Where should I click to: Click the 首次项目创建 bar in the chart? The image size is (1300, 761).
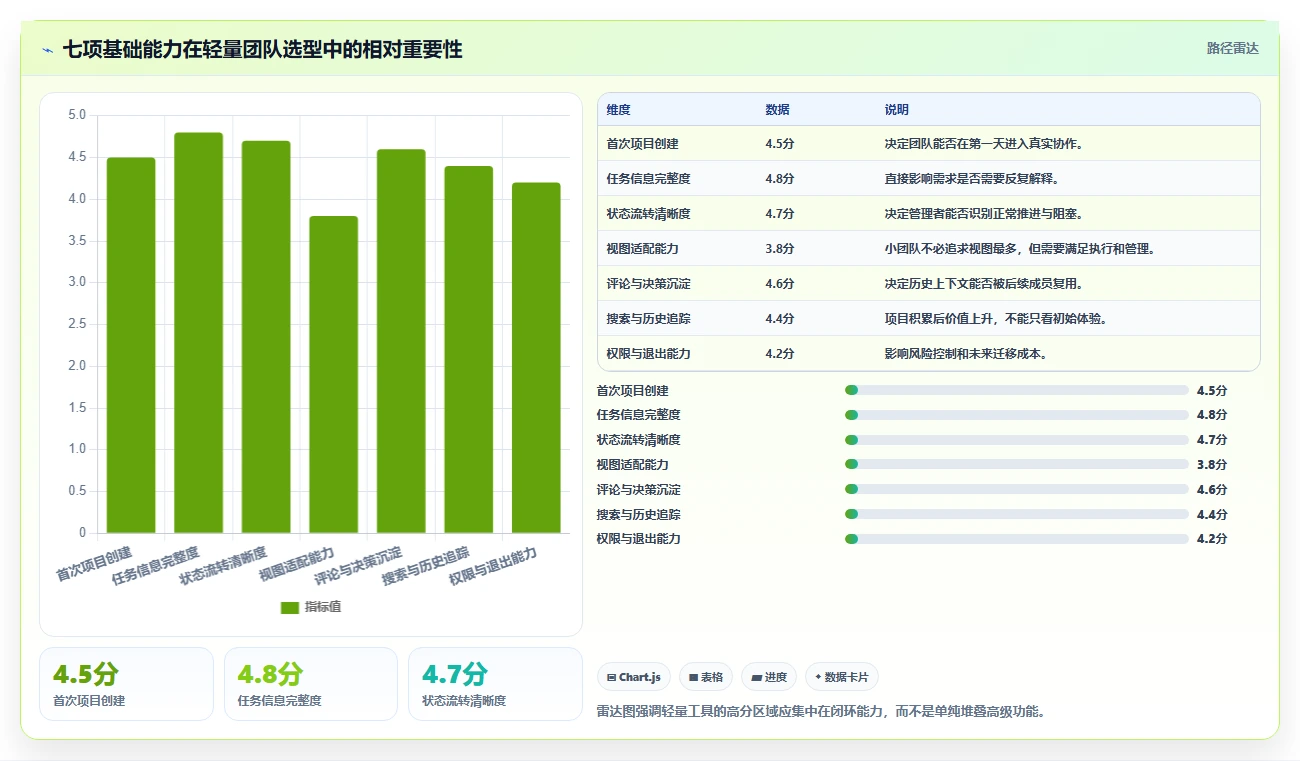click(x=131, y=345)
